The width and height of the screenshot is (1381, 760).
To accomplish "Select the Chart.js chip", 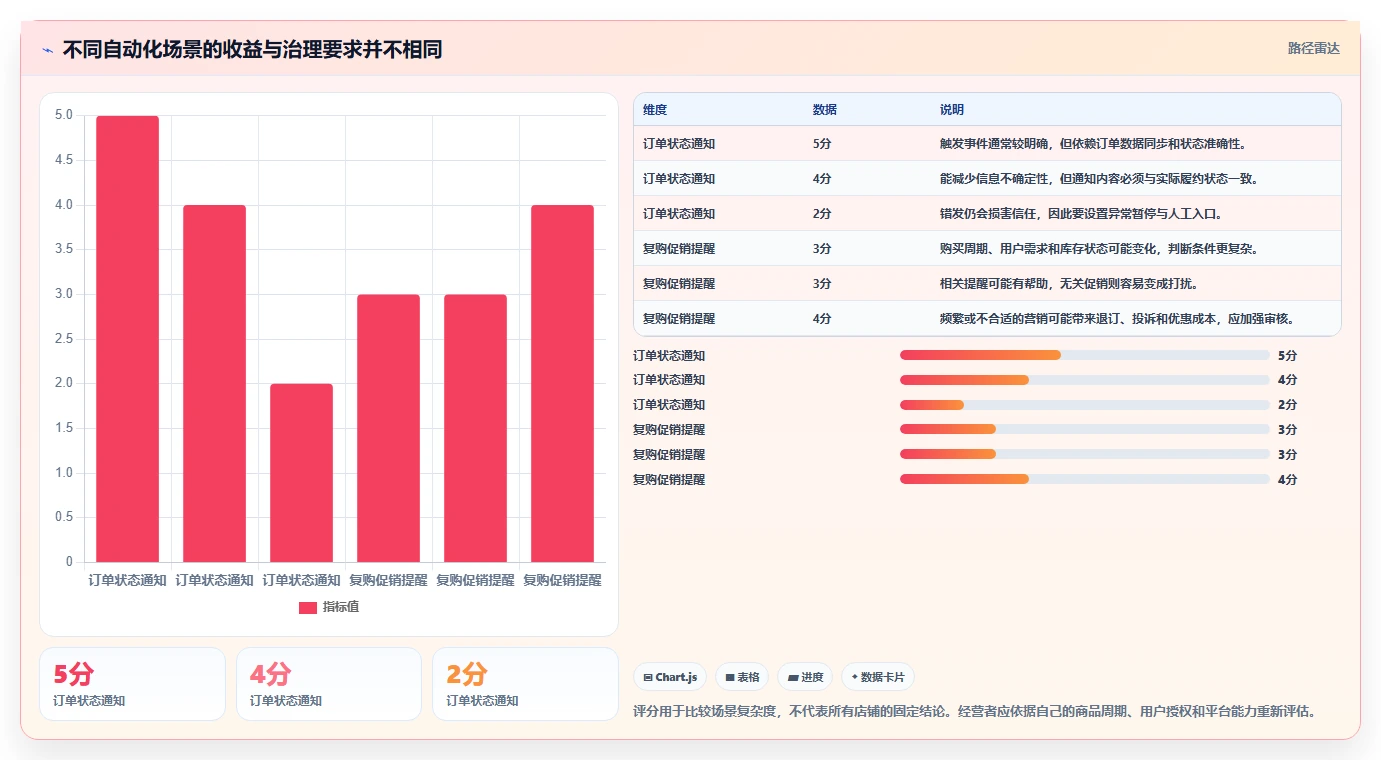I will coord(670,677).
